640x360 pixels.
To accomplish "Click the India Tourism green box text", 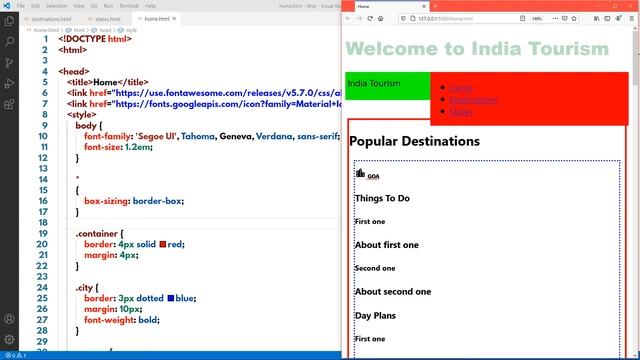I will click(374, 83).
